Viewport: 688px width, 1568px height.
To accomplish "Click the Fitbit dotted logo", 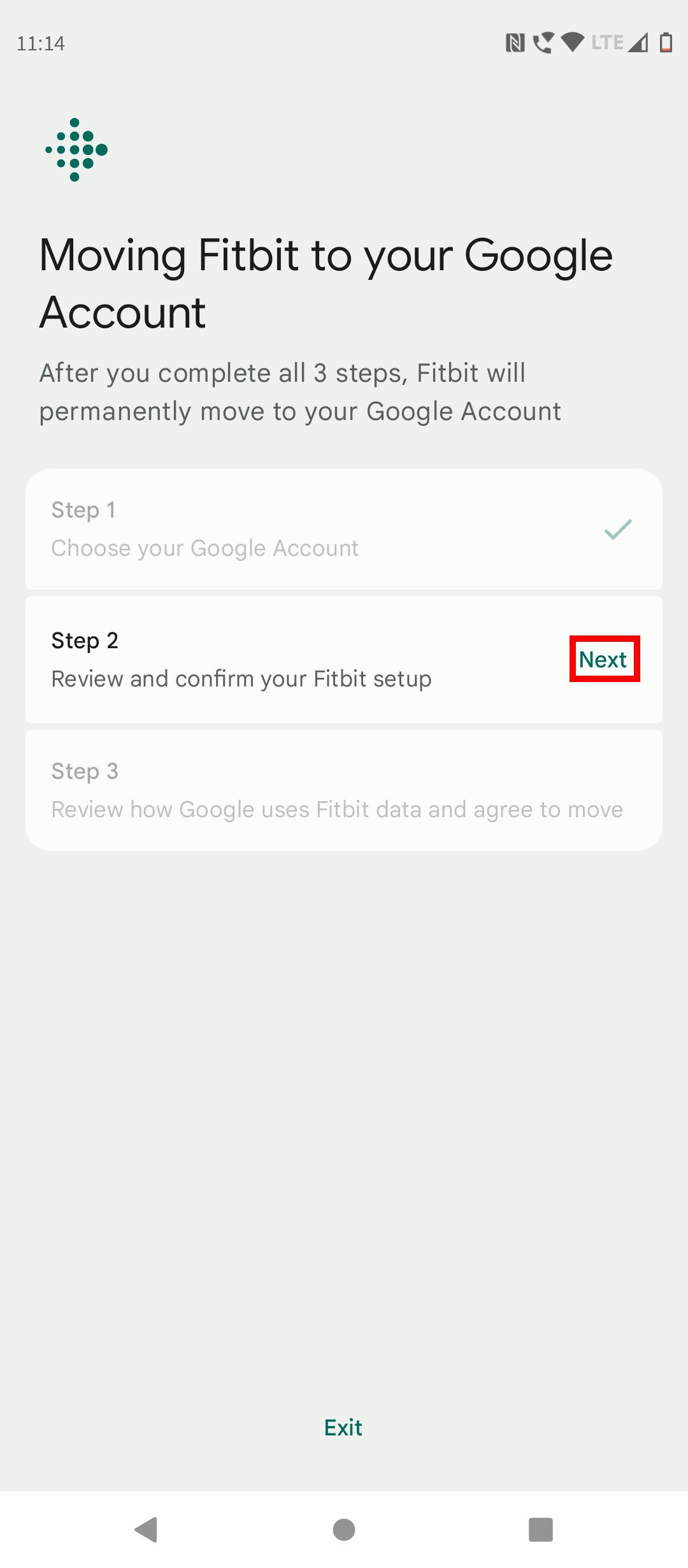I will pos(75,150).
